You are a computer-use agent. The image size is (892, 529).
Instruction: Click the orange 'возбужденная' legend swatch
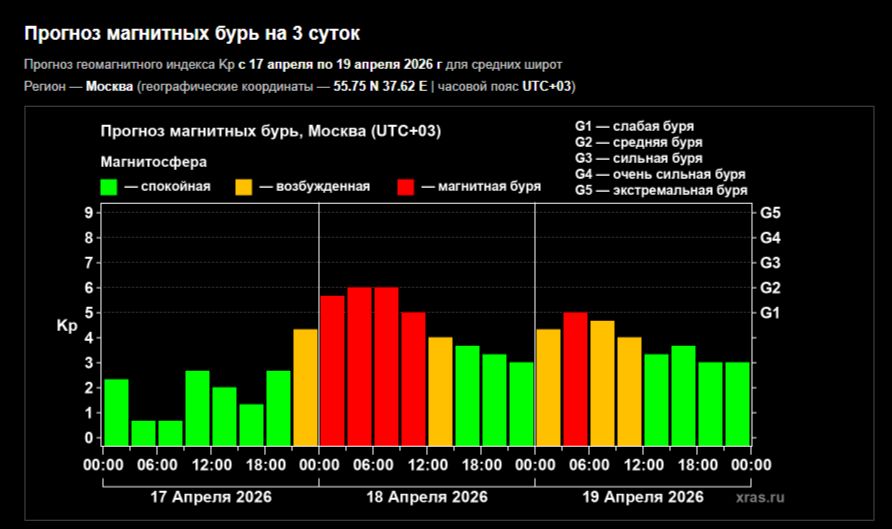point(243,187)
